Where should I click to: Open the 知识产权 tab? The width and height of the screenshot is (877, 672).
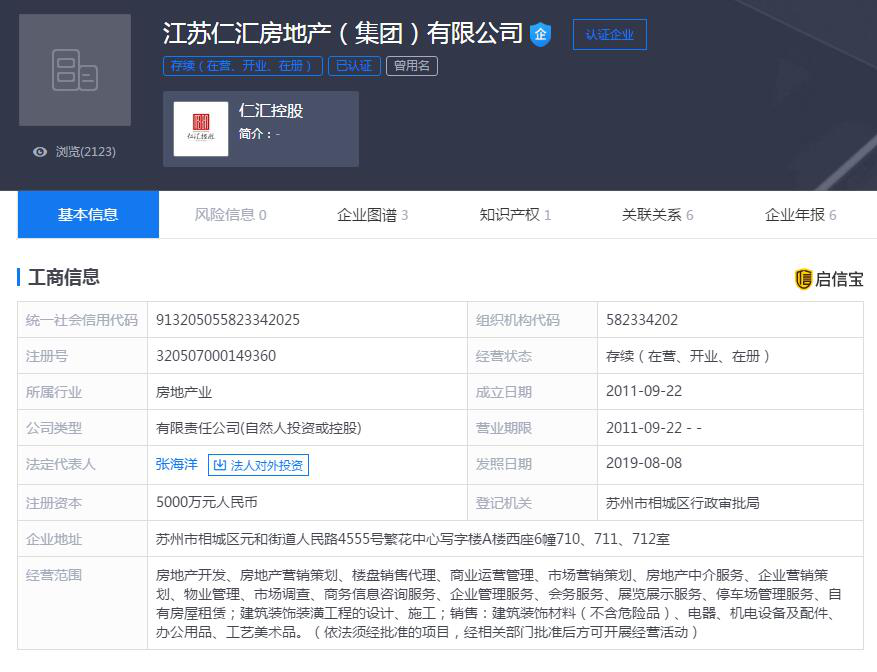click(515, 215)
